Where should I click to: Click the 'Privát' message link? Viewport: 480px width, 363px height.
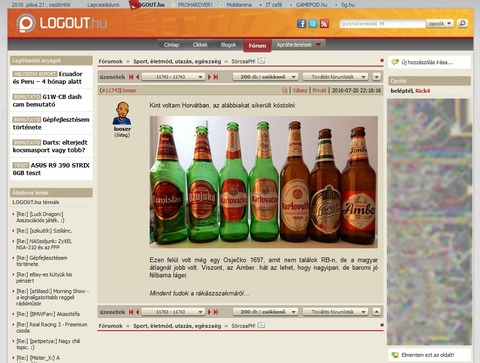pyautogui.click(x=319, y=90)
